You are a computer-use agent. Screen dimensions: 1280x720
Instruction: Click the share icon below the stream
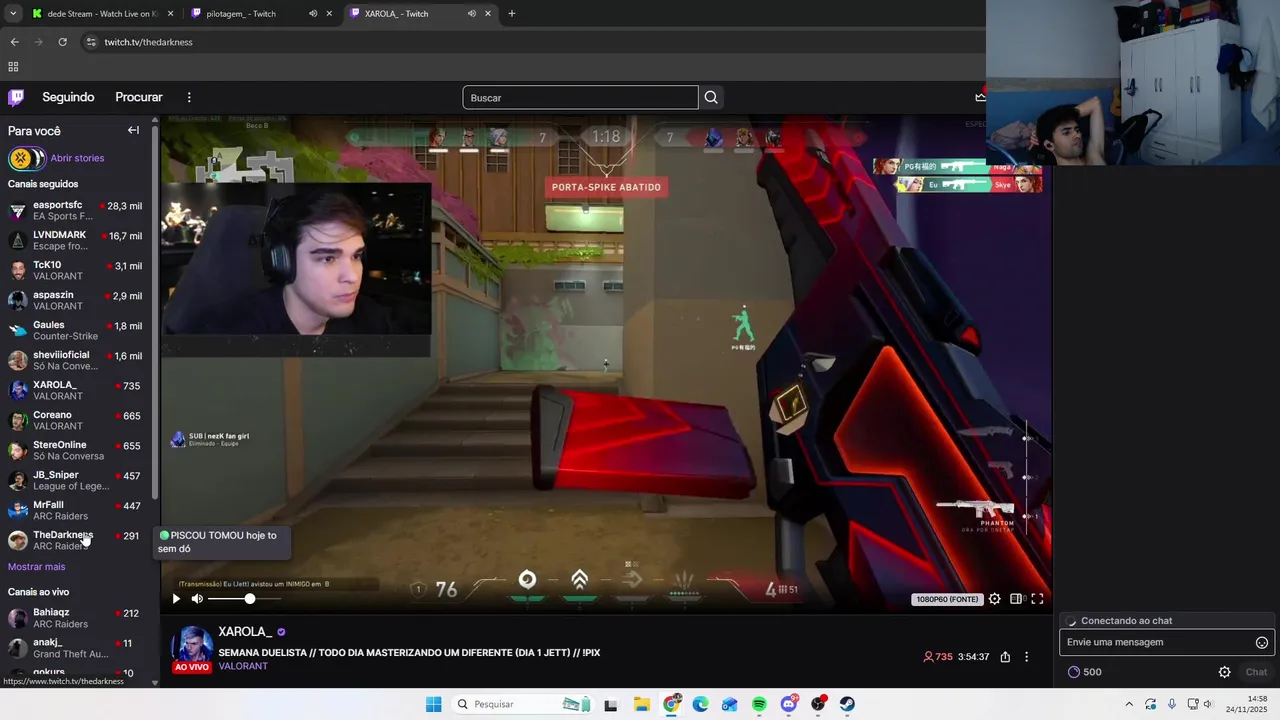pyautogui.click(x=1005, y=657)
